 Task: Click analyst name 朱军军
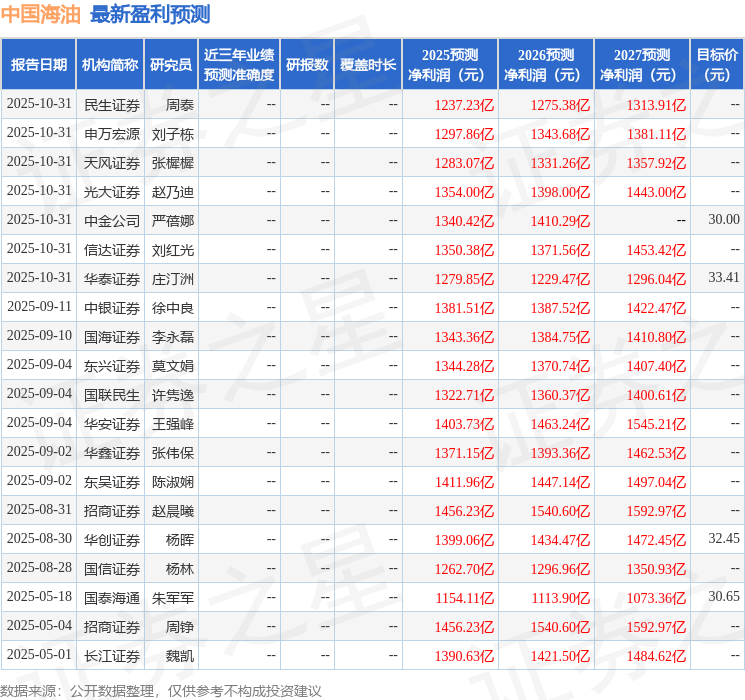(x=173, y=598)
